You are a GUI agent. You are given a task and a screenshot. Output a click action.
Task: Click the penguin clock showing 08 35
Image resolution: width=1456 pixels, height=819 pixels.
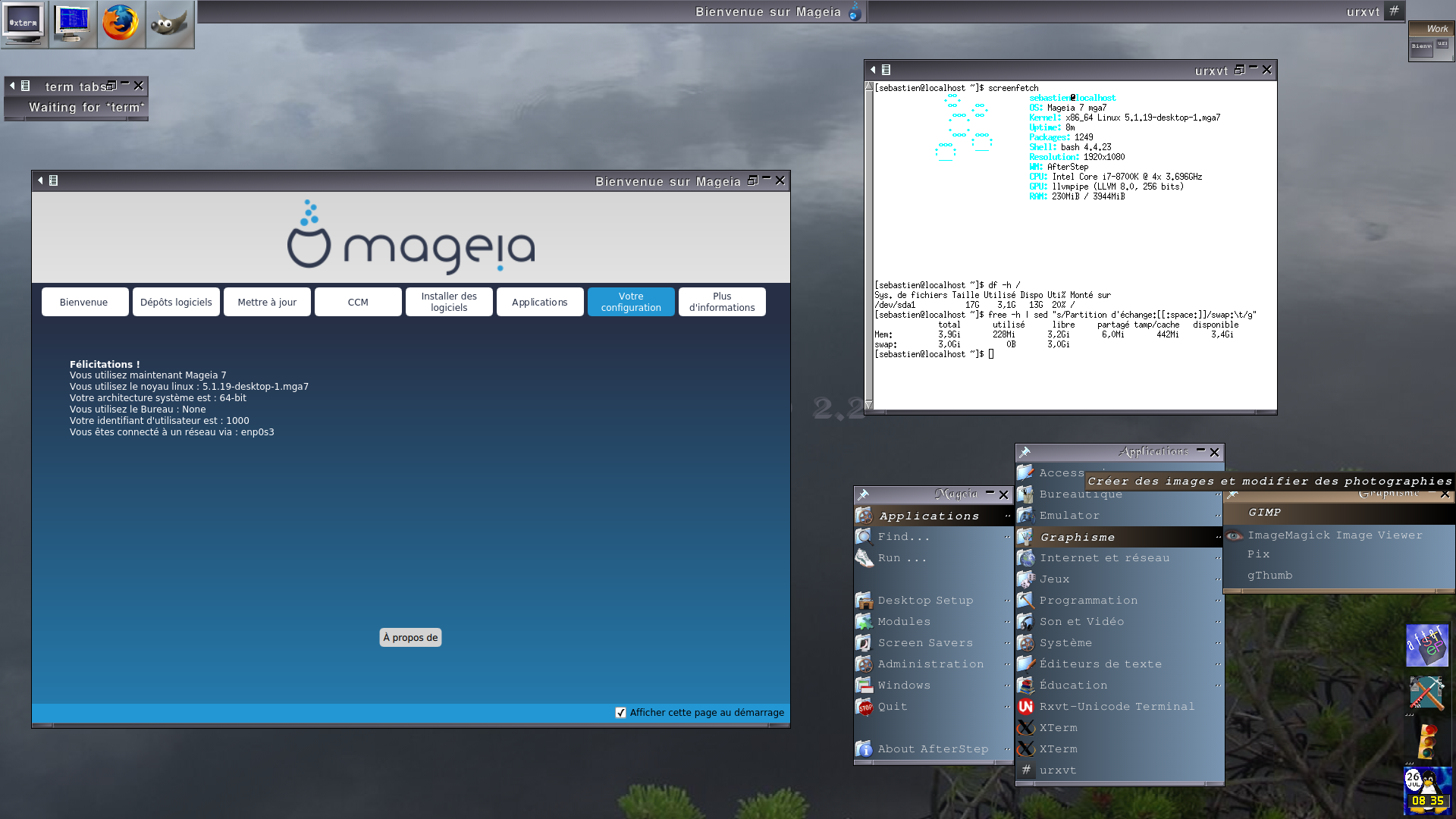pyautogui.click(x=1427, y=791)
